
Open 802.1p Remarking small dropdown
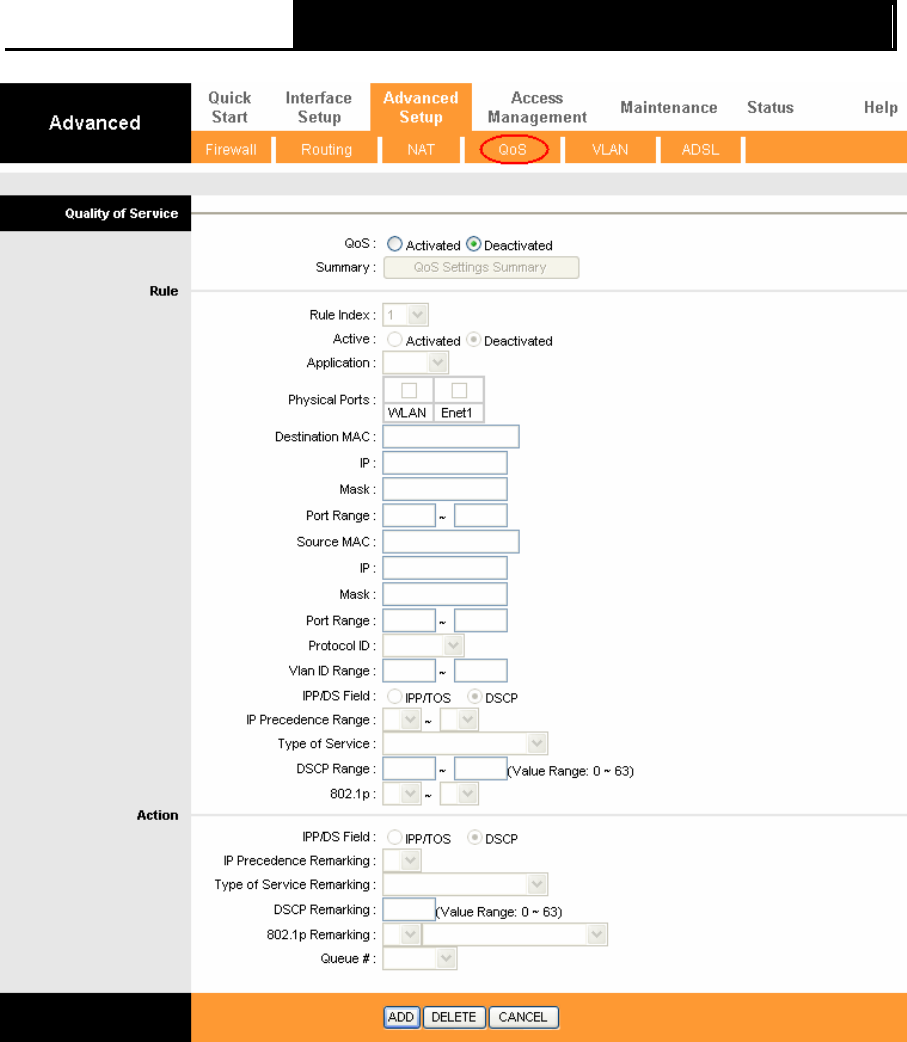(x=402, y=934)
